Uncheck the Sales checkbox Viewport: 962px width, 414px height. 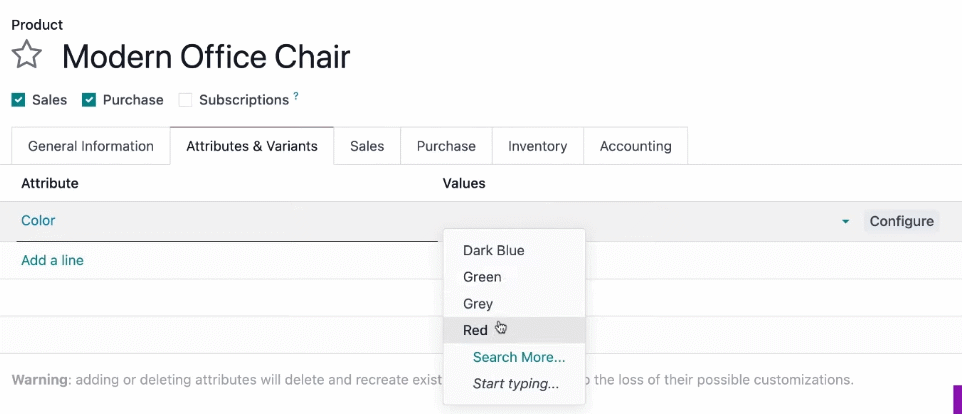(x=18, y=100)
